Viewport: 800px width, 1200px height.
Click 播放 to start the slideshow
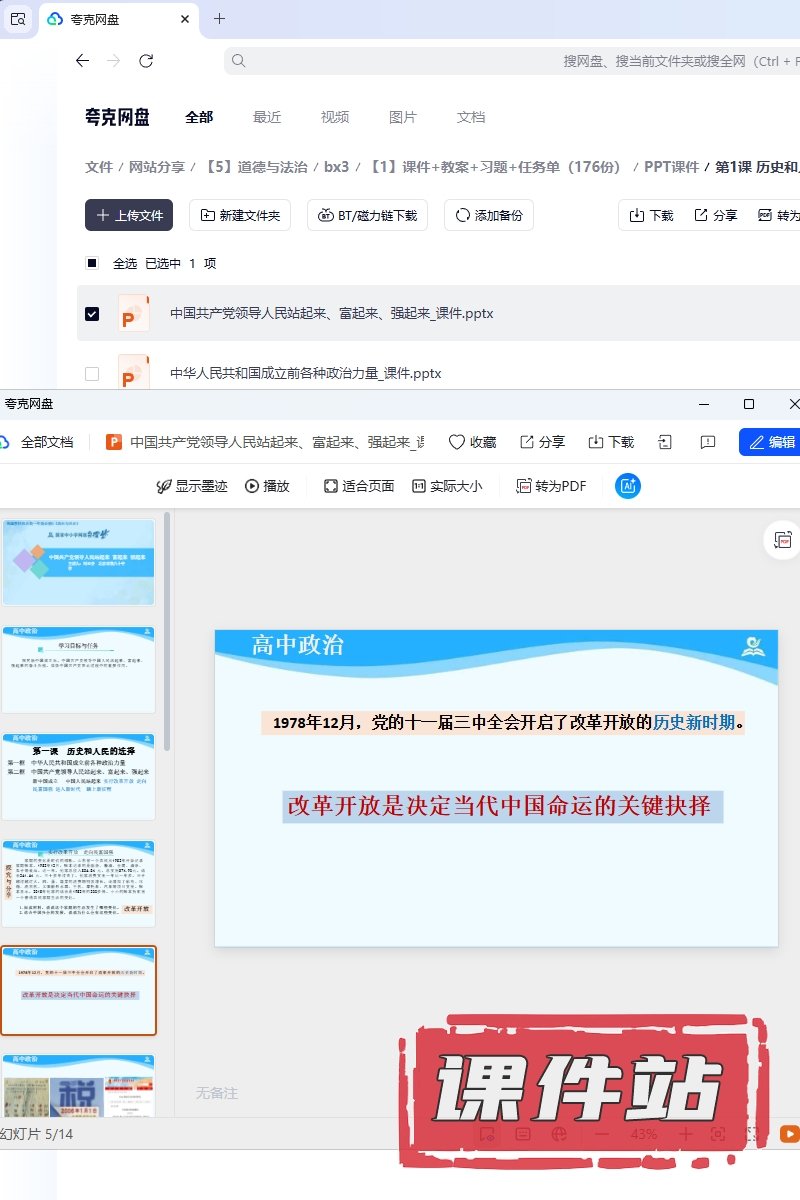(267, 486)
